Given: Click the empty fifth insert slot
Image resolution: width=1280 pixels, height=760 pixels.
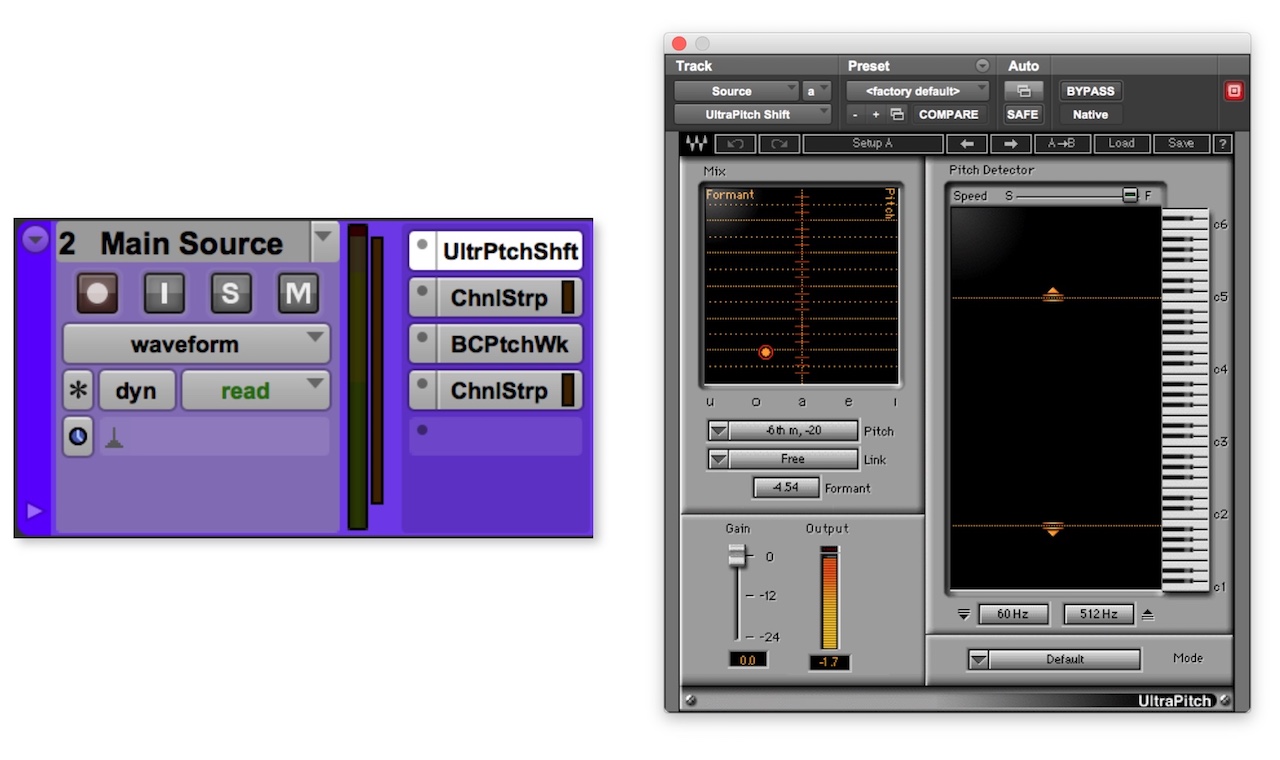Looking at the screenshot, I should 496,436.
